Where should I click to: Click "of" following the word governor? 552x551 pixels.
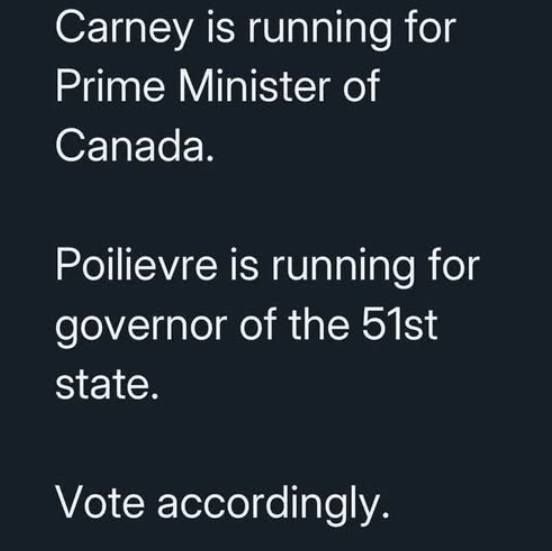tap(257, 324)
